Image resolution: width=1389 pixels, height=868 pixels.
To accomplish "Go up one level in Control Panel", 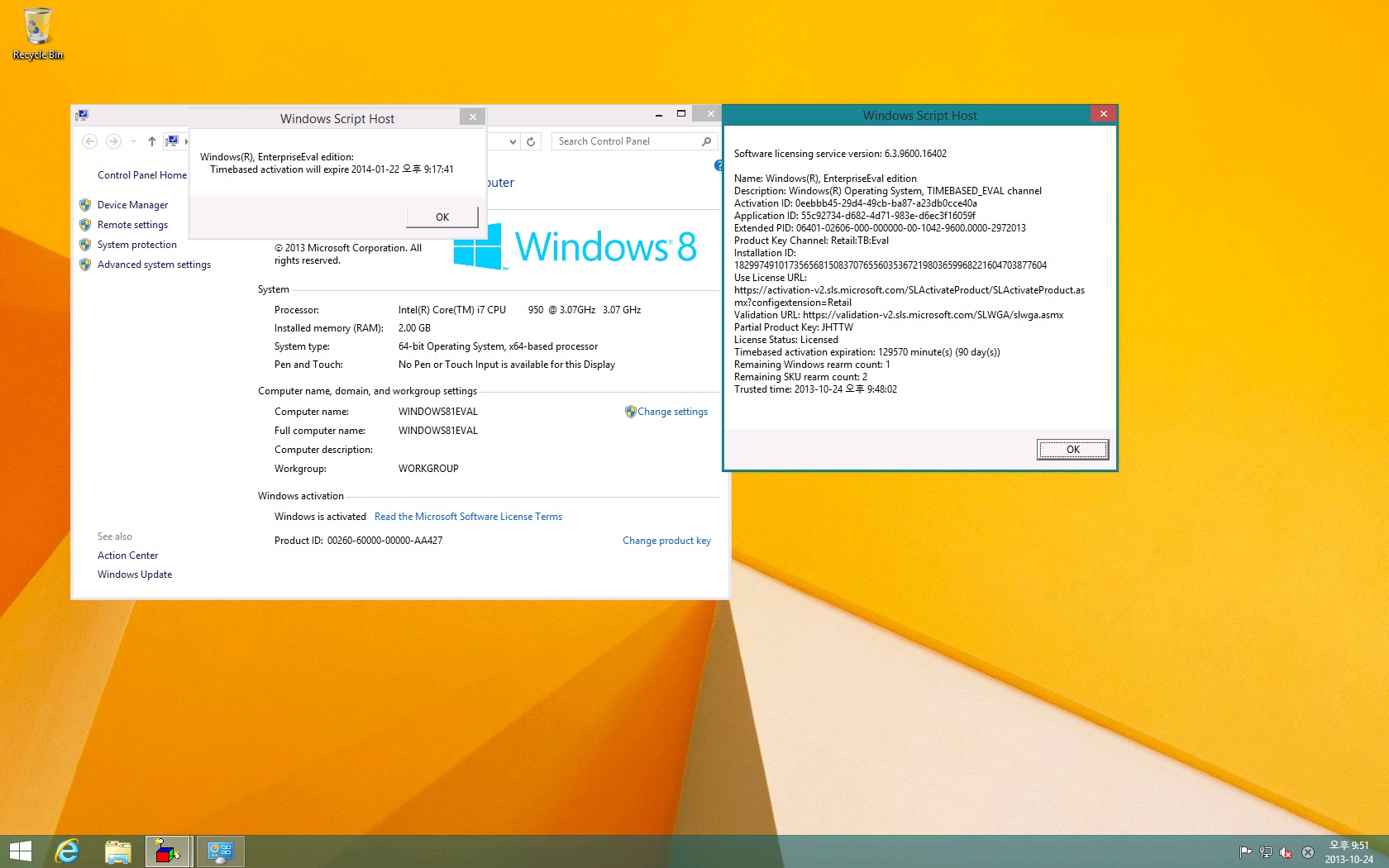I will [152, 141].
